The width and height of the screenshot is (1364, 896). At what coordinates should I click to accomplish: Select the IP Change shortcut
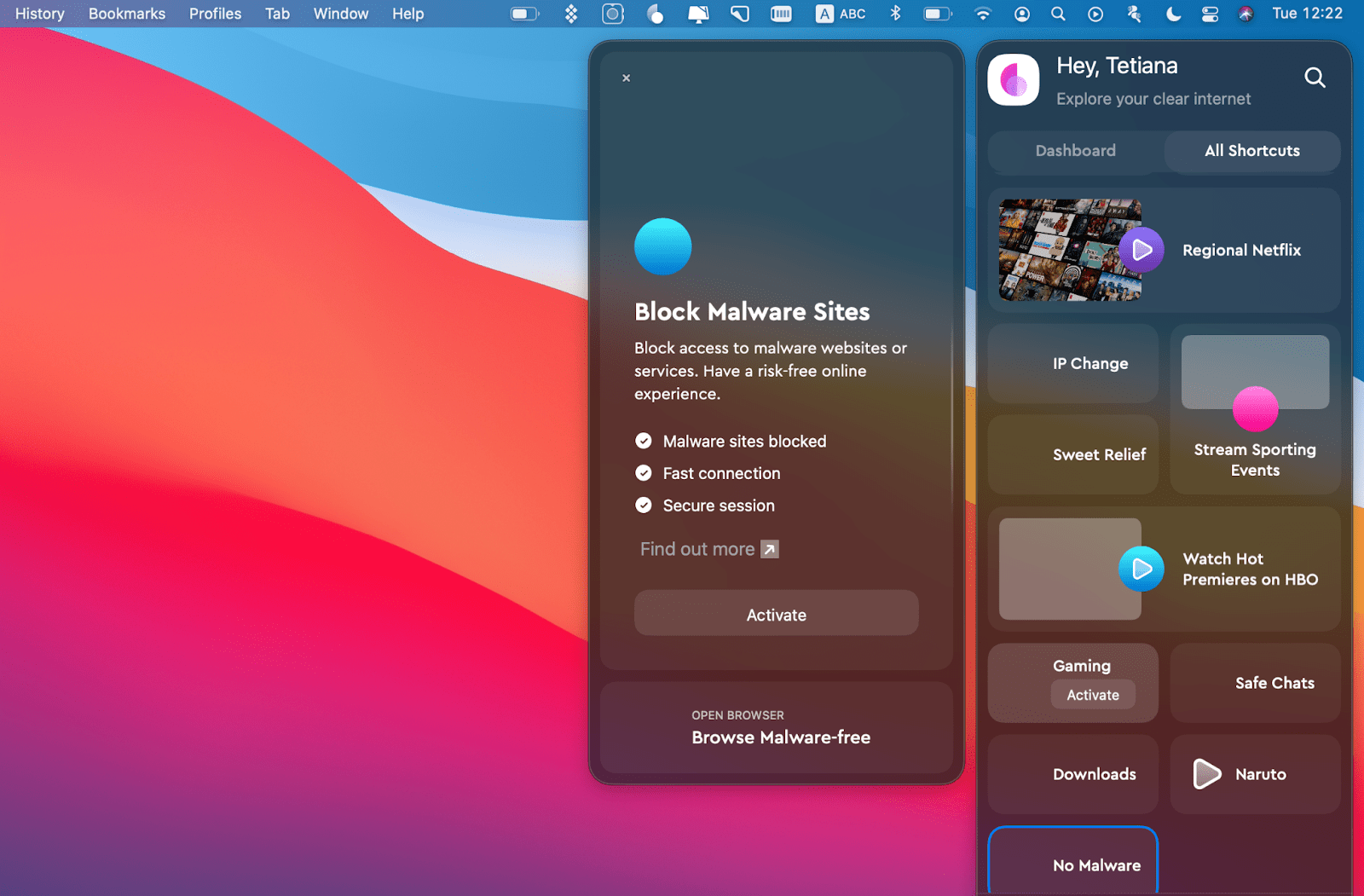pos(1073,363)
